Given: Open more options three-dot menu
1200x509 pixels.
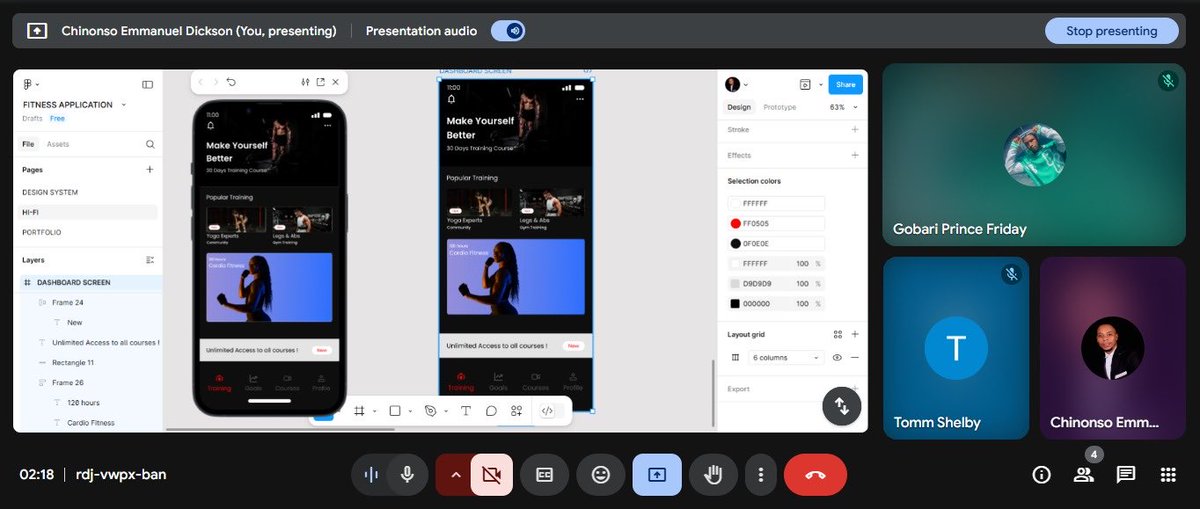Looking at the screenshot, I should [x=761, y=475].
